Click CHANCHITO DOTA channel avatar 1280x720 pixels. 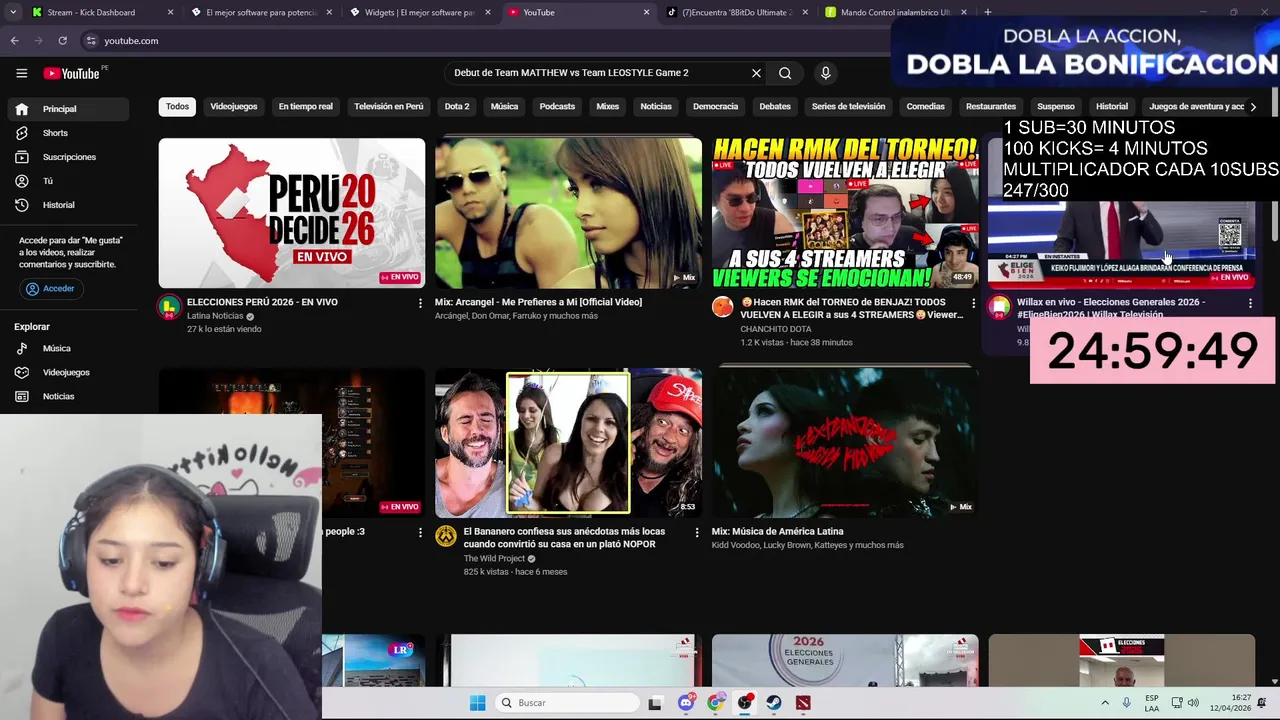pos(722,307)
